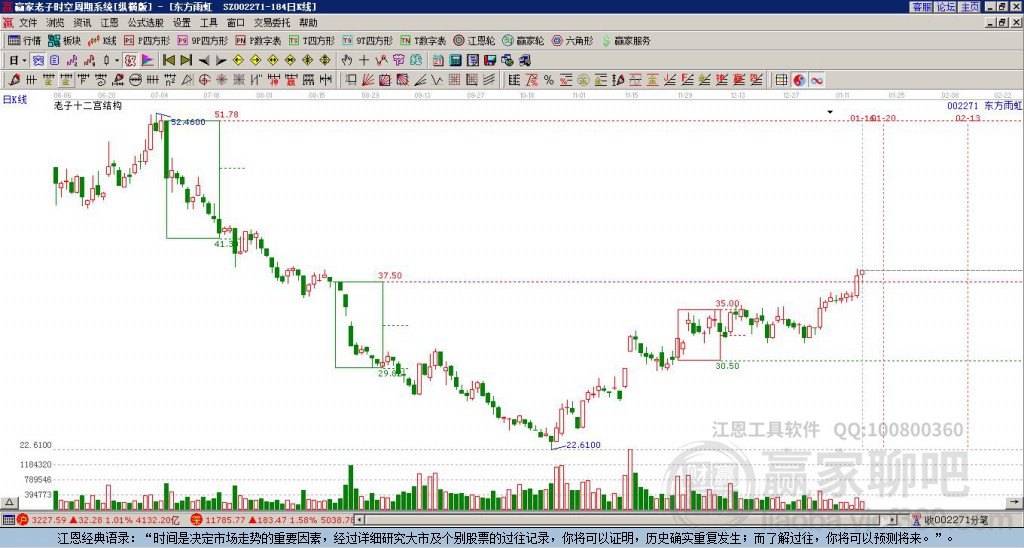Open the 9P四方形 tool

coord(202,40)
